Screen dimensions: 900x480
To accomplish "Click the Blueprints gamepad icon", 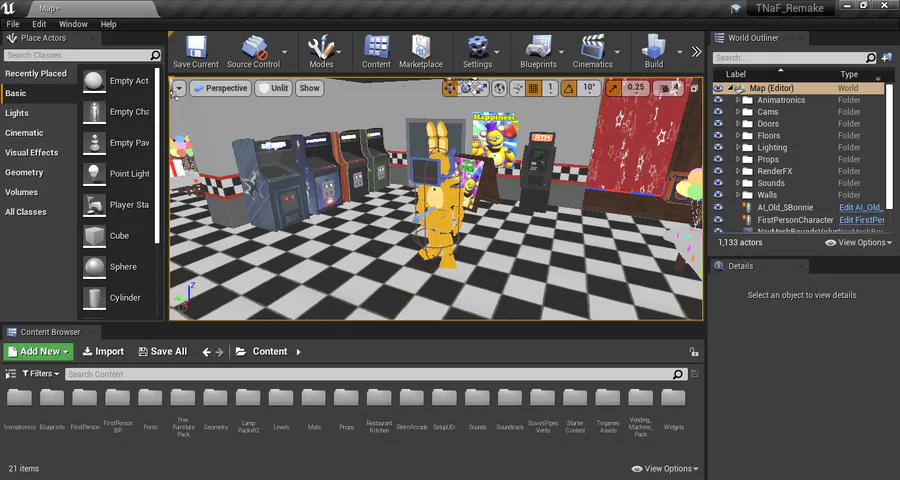I will (538, 47).
